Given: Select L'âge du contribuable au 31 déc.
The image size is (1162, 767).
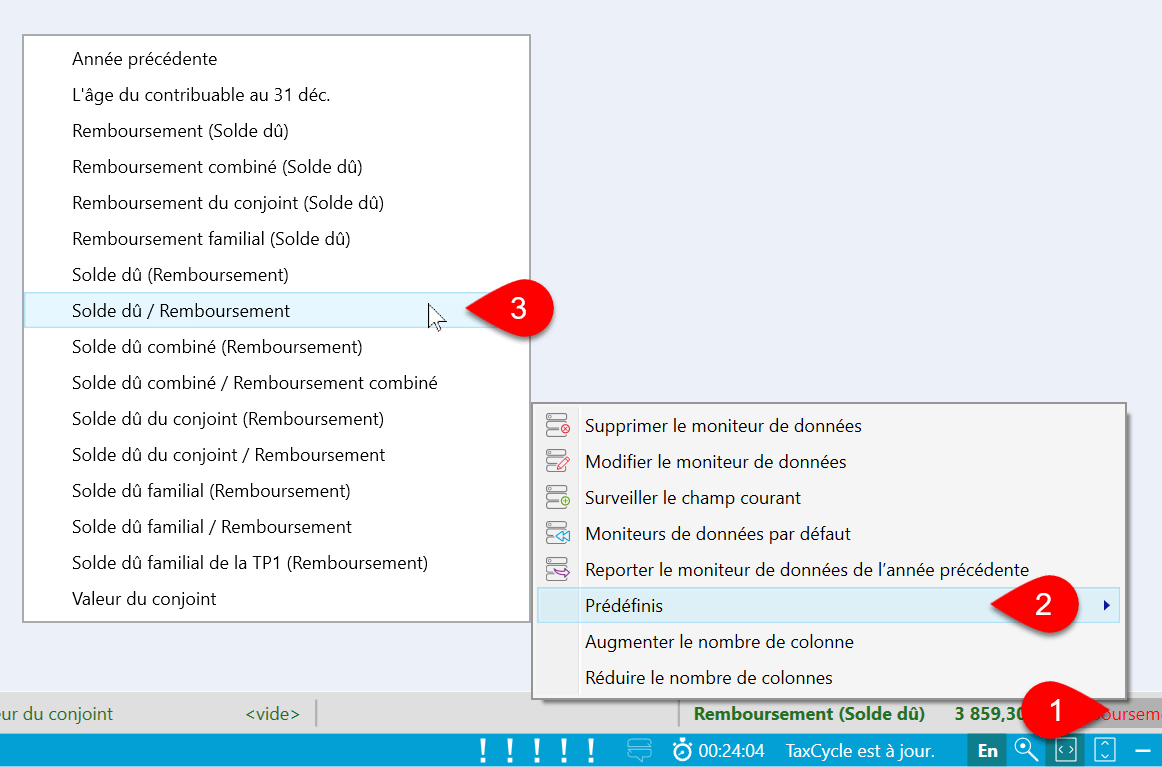Looking at the screenshot, I should (x=277, y=95).
